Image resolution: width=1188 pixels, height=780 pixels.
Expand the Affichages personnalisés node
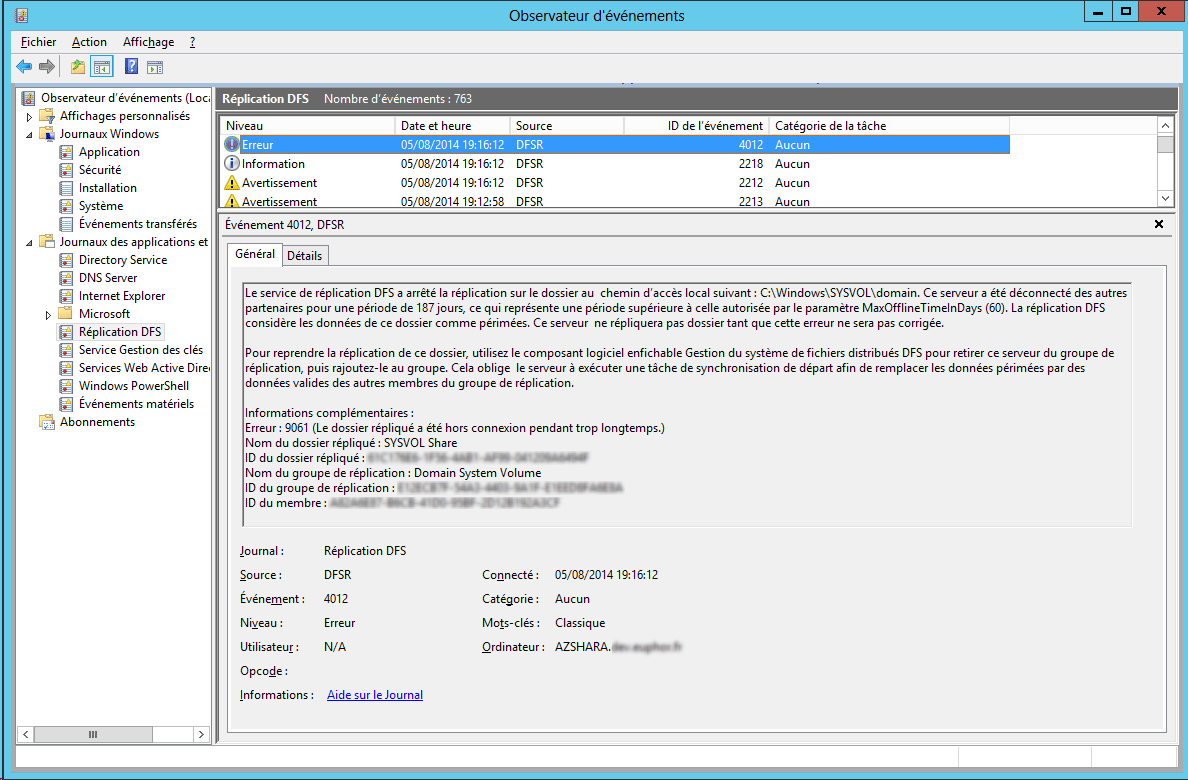(30, 116)
